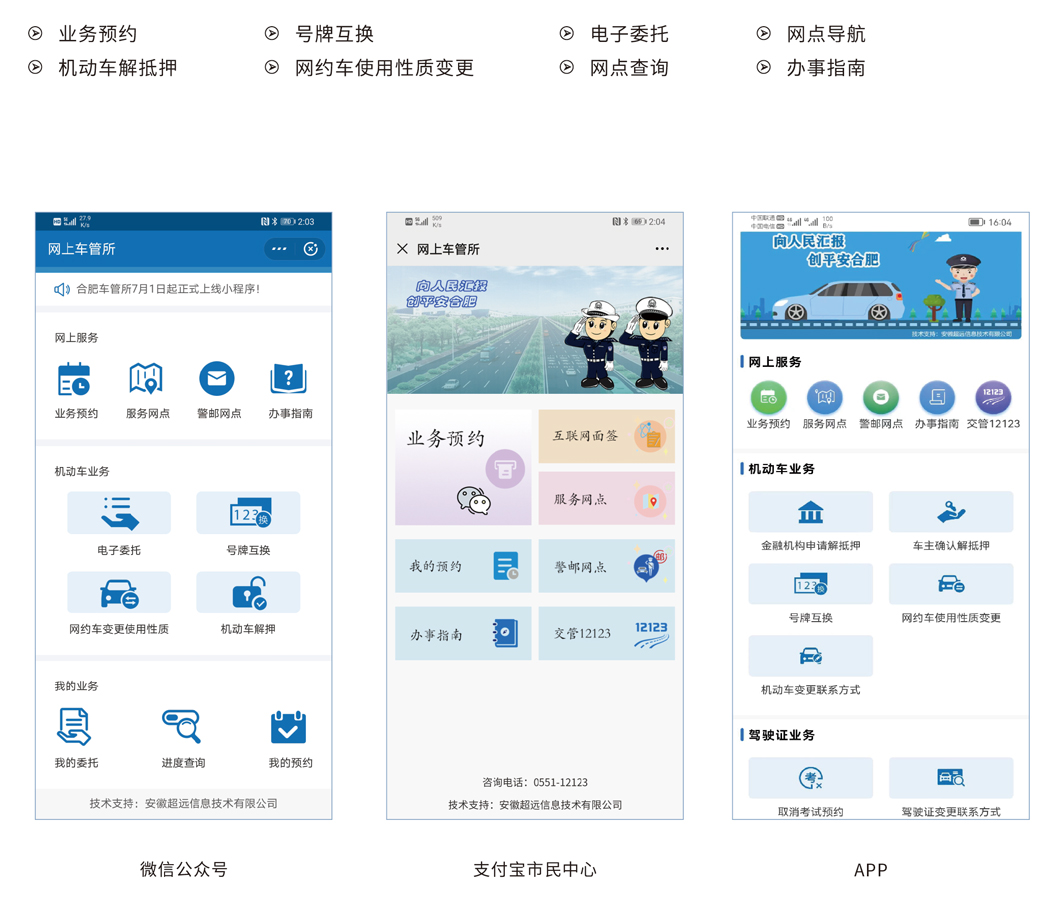Open 办事指南 tile in Alipay panel
Screen dimensions: 1059x900
pos(463,634)
